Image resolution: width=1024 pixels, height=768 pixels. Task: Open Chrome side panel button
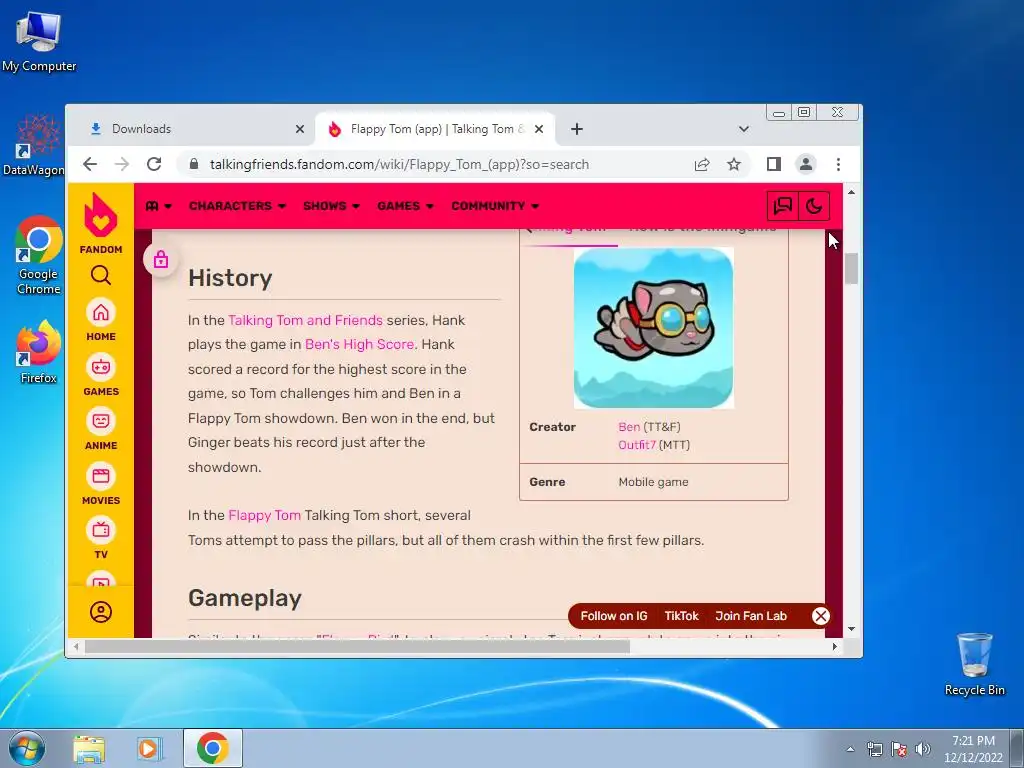click(x=774, y=164)
